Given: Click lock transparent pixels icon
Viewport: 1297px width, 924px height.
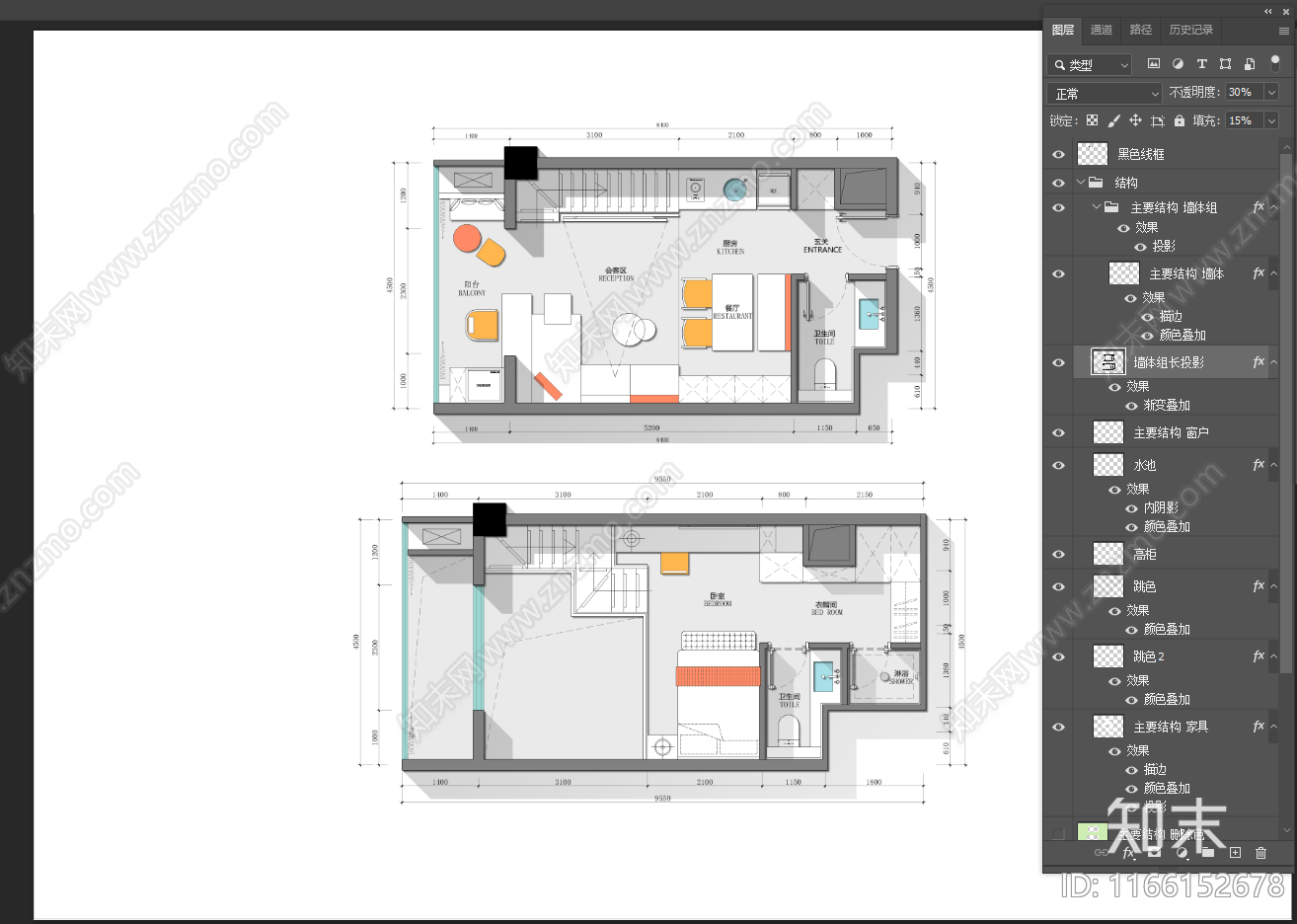Looking at the screenshot, I should pos(1092,120).
